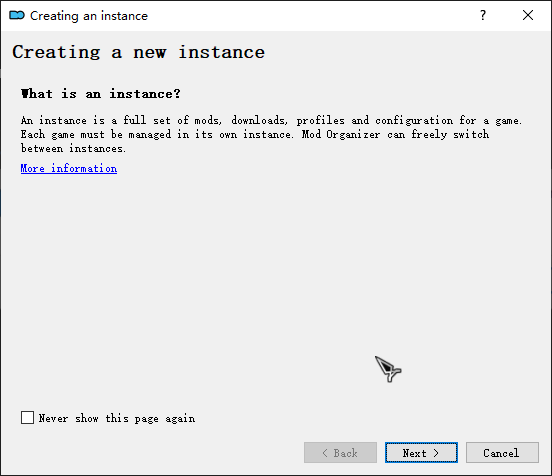The image size is (552, 476).
Task: Open the More information link
Action: click(x=69, y=168)
